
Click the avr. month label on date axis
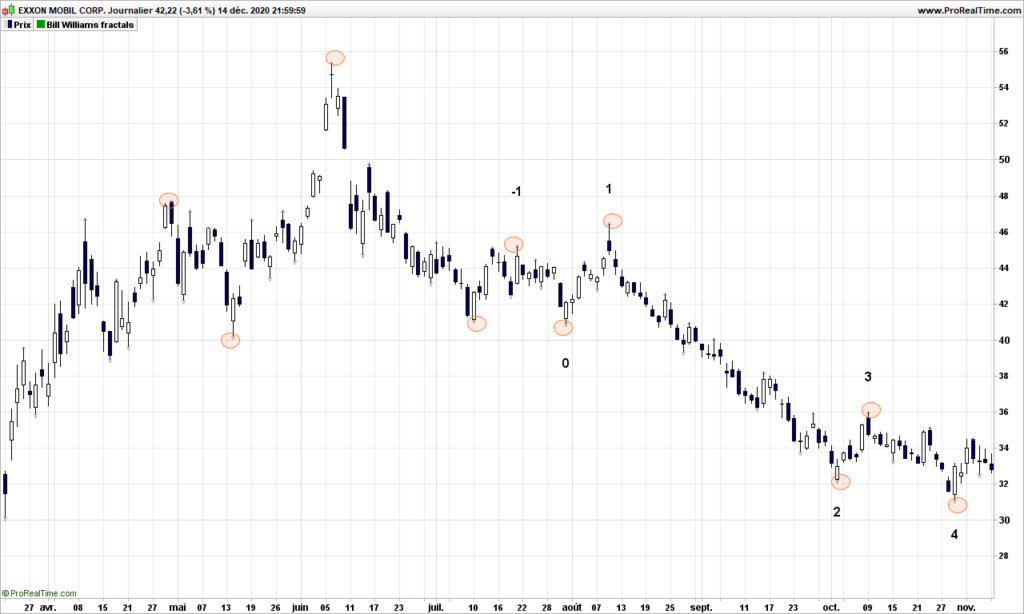coord(48,607)
